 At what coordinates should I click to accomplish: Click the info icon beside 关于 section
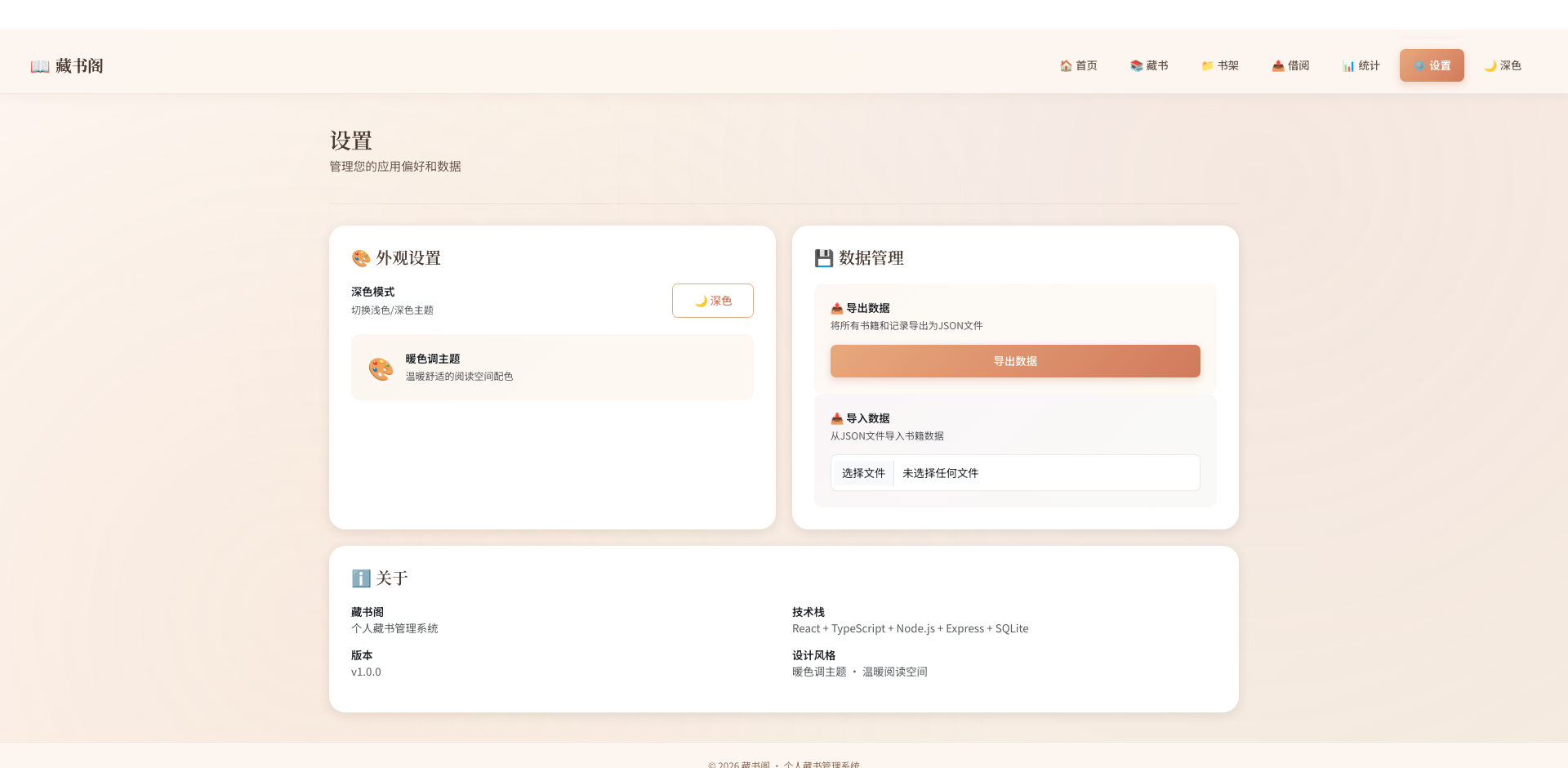[x=360, y=578]
